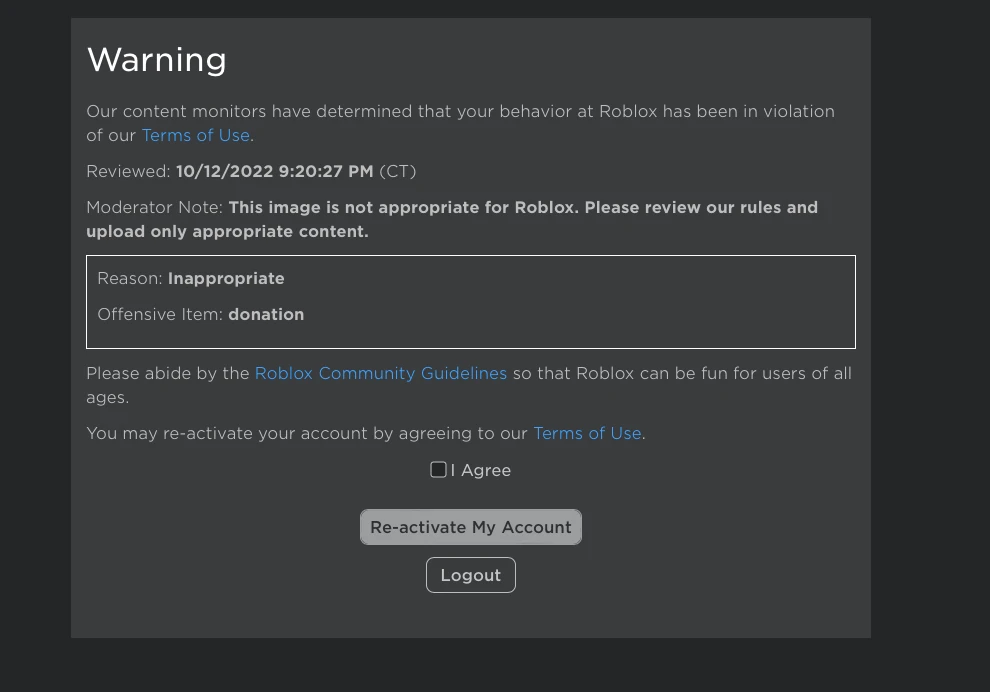Click the Reviewed date timestamp
The height and width of the screenshot is (692, 990).
(x=274, y=171)
